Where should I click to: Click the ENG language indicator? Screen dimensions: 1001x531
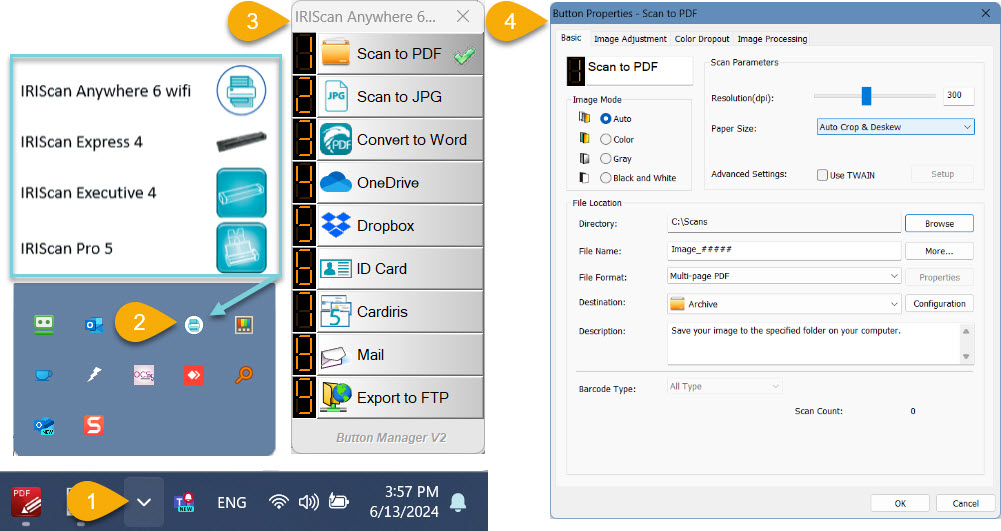coord(232,502)
